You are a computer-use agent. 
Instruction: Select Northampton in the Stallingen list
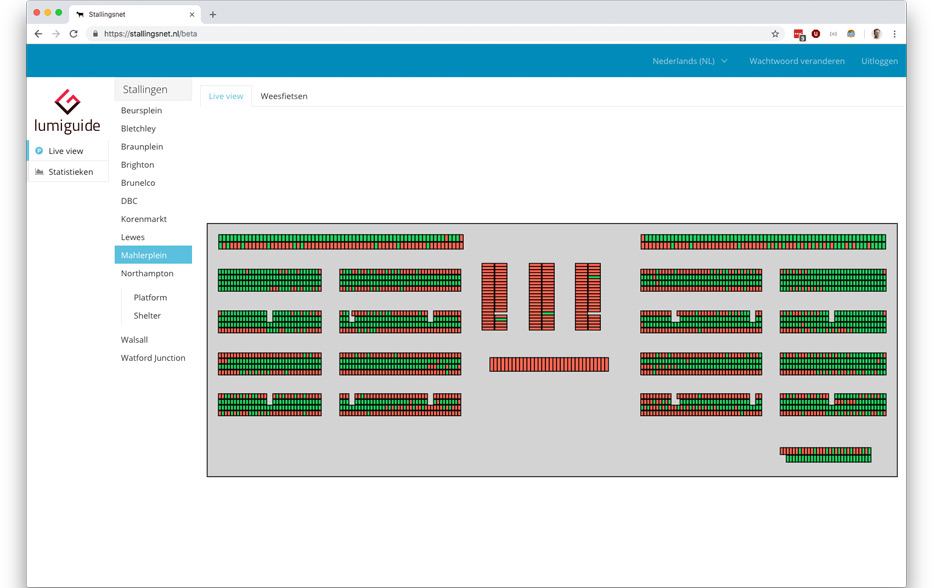click(x=147, y=273)
